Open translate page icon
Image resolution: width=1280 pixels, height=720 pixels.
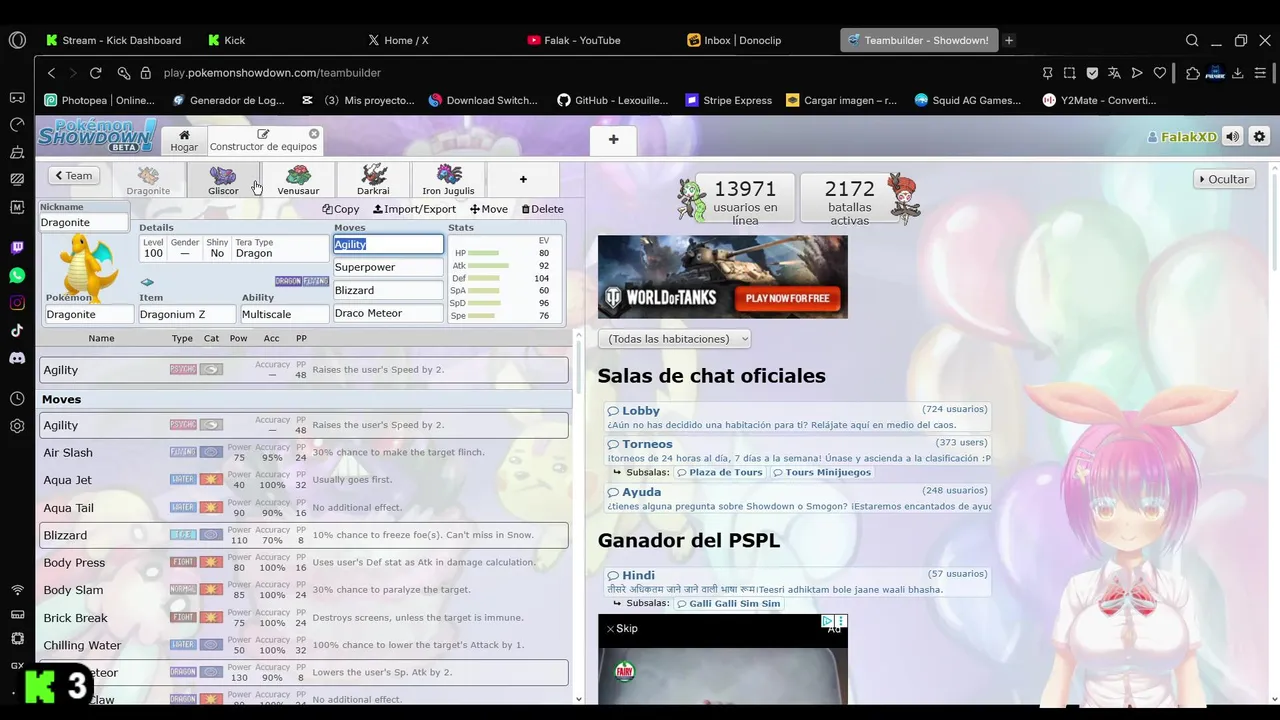1114,73
